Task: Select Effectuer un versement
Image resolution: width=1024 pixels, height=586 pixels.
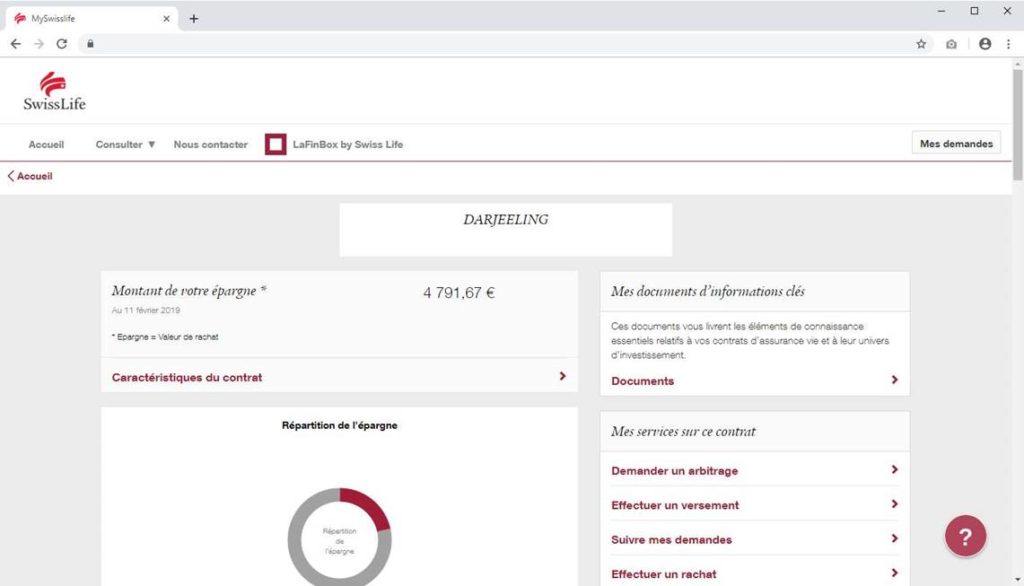Action: pos(675,505)
